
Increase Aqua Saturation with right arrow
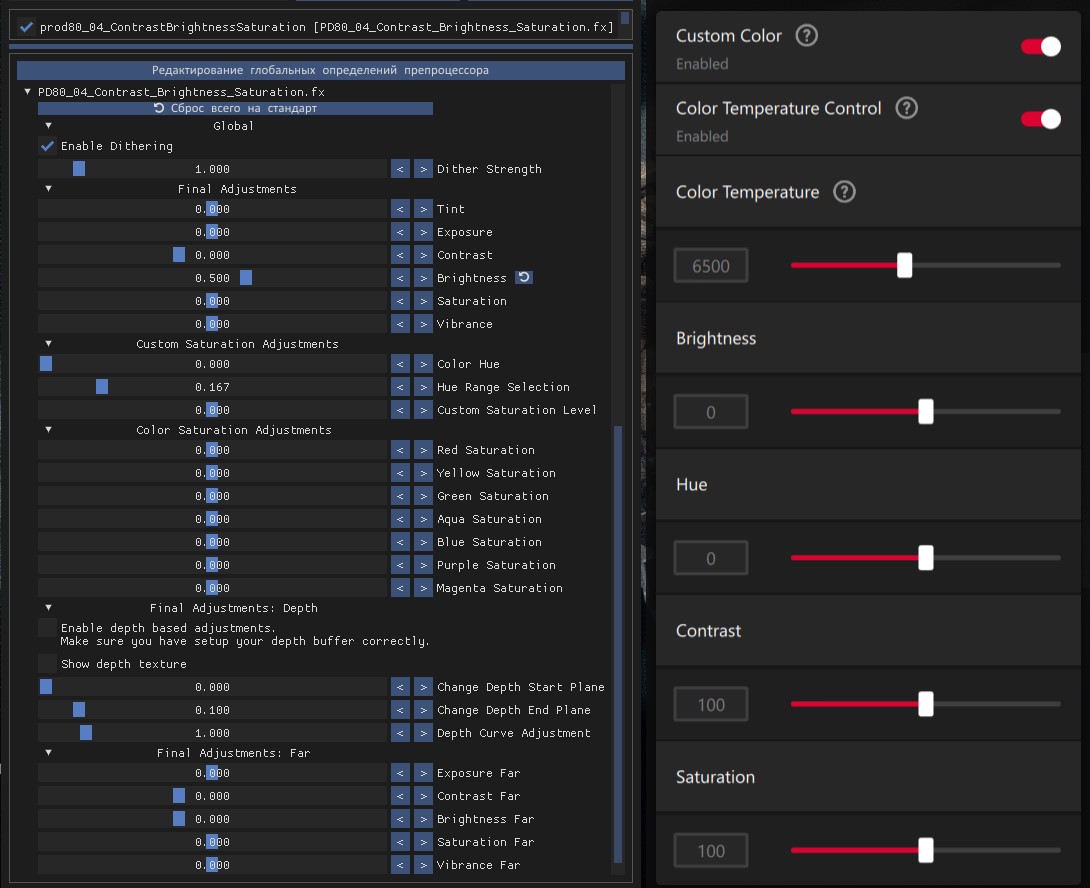423,519
